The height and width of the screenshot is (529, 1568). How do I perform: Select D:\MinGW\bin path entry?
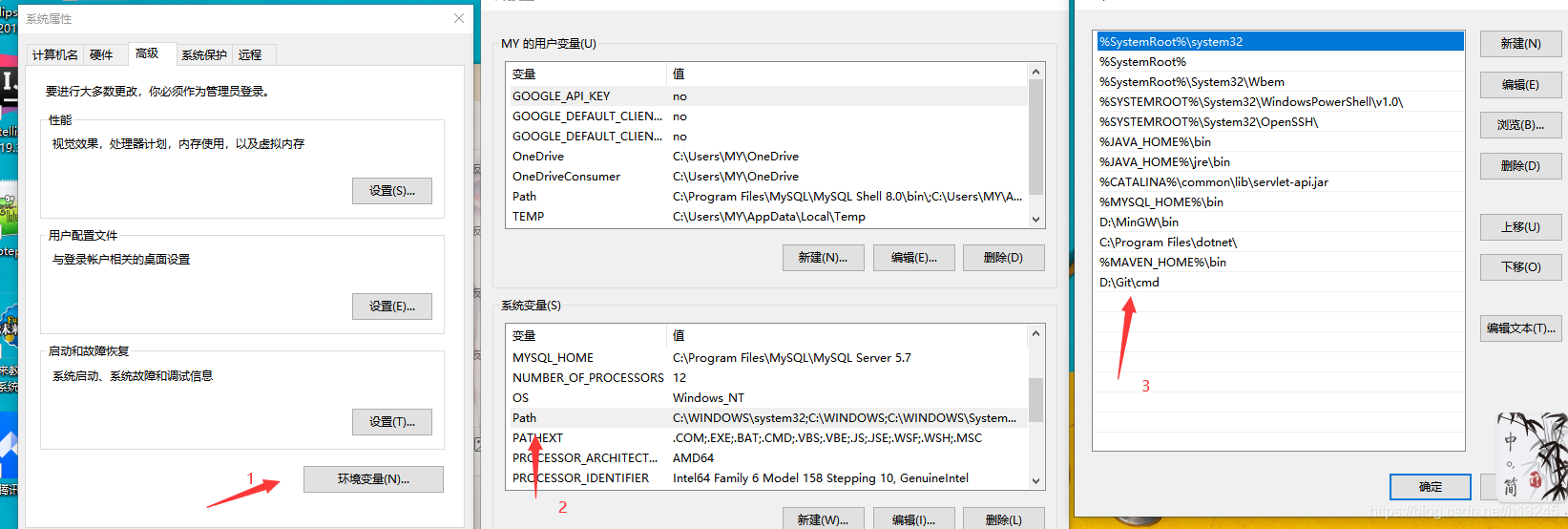[x=1279, y=222]
